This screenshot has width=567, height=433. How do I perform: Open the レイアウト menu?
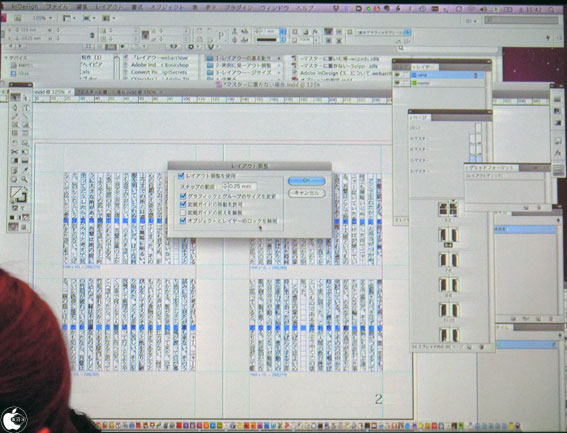(108, 7)
